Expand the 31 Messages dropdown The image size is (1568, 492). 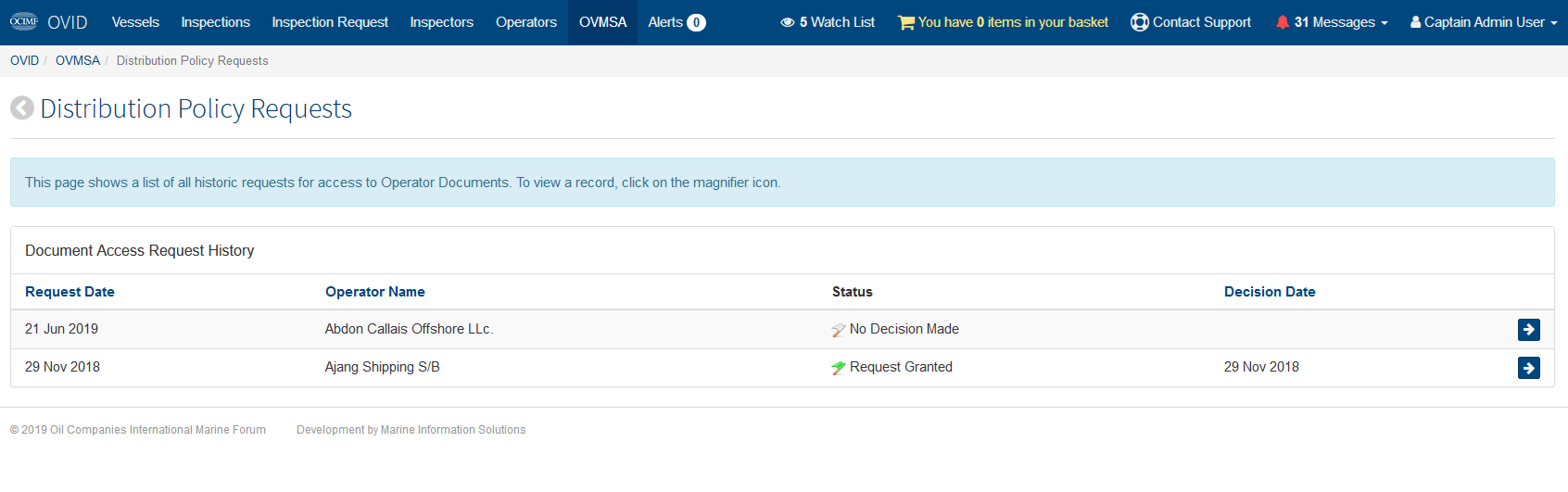click(1332, 22)
